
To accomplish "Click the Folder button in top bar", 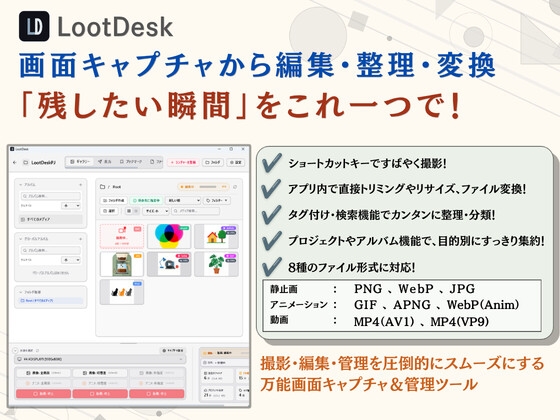I will coord(213,162).
